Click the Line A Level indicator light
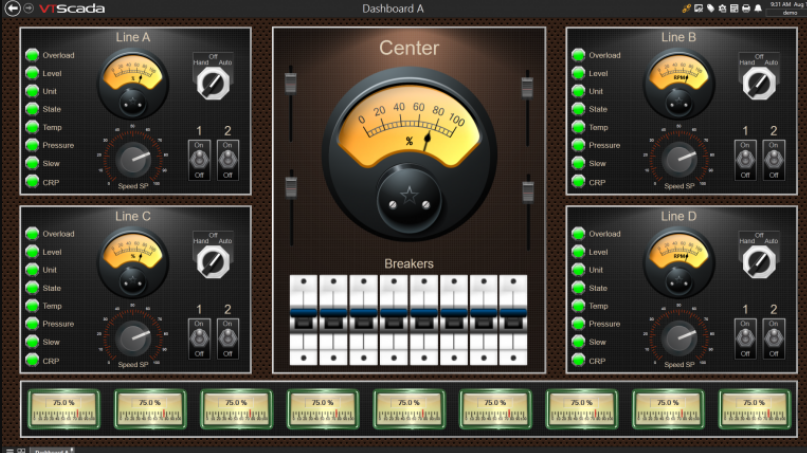 (32, 73)
